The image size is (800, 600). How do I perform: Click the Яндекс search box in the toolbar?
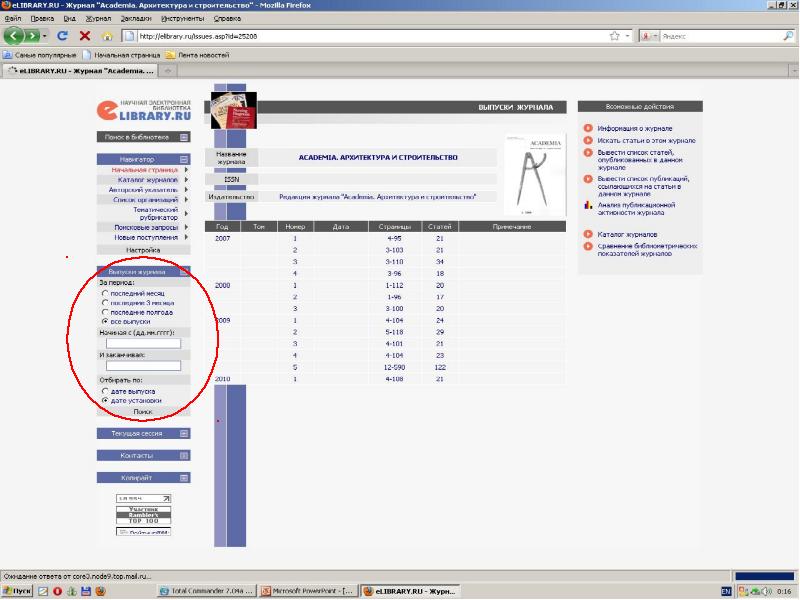pos(721,36)
